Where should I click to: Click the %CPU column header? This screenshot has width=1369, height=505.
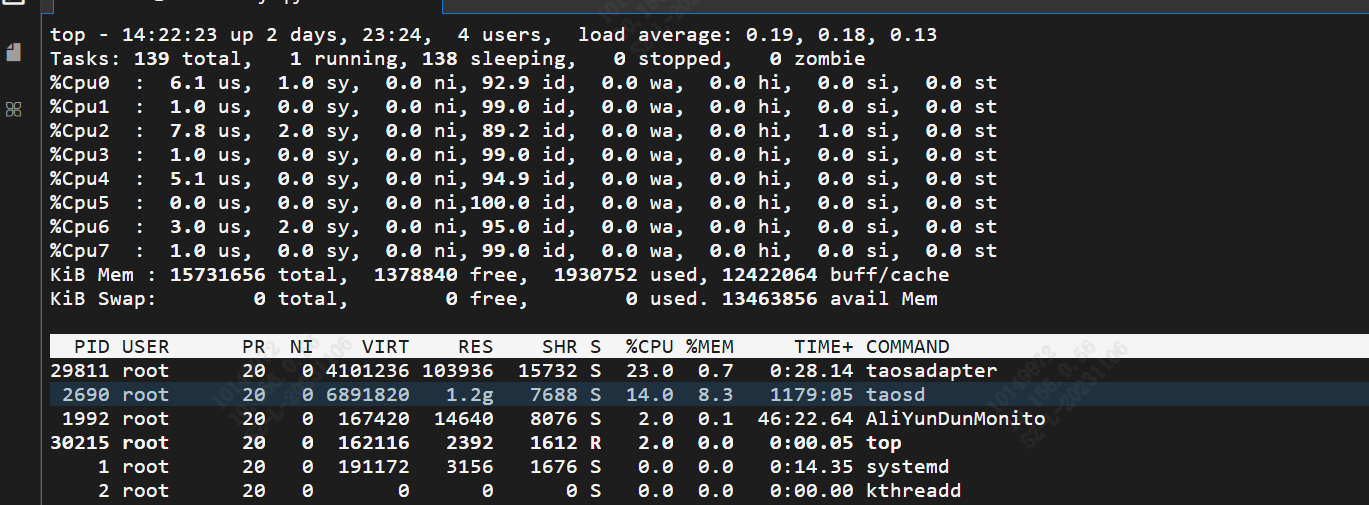(x=649, y=347)
